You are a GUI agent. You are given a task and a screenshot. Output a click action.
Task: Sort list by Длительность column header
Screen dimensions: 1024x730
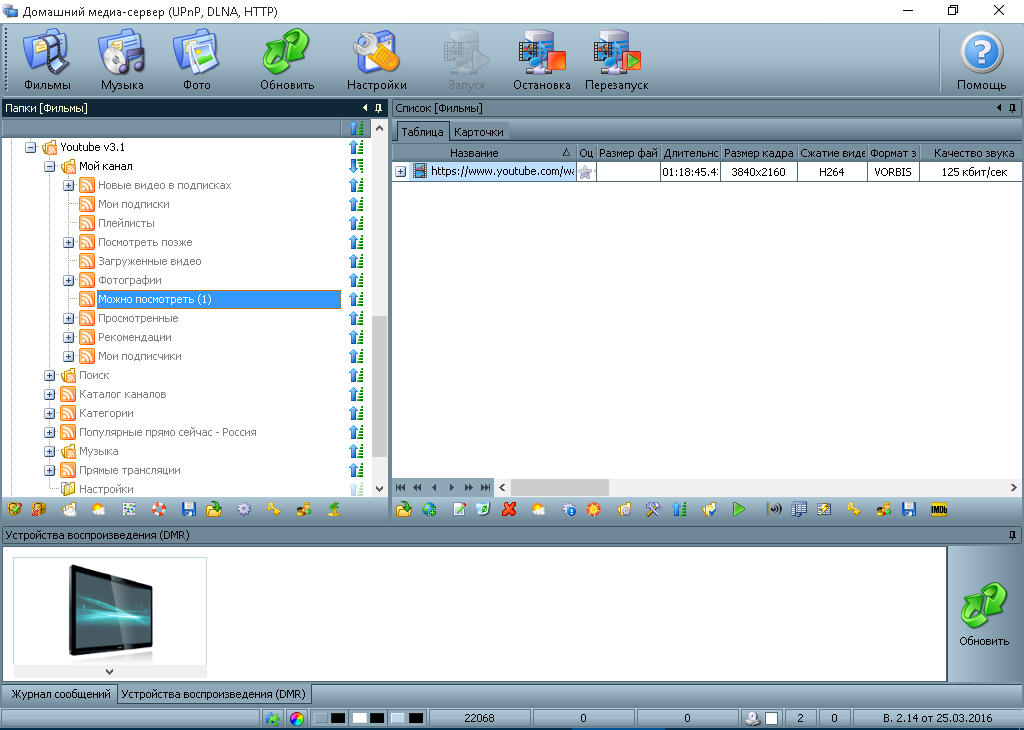coord(690,153)
